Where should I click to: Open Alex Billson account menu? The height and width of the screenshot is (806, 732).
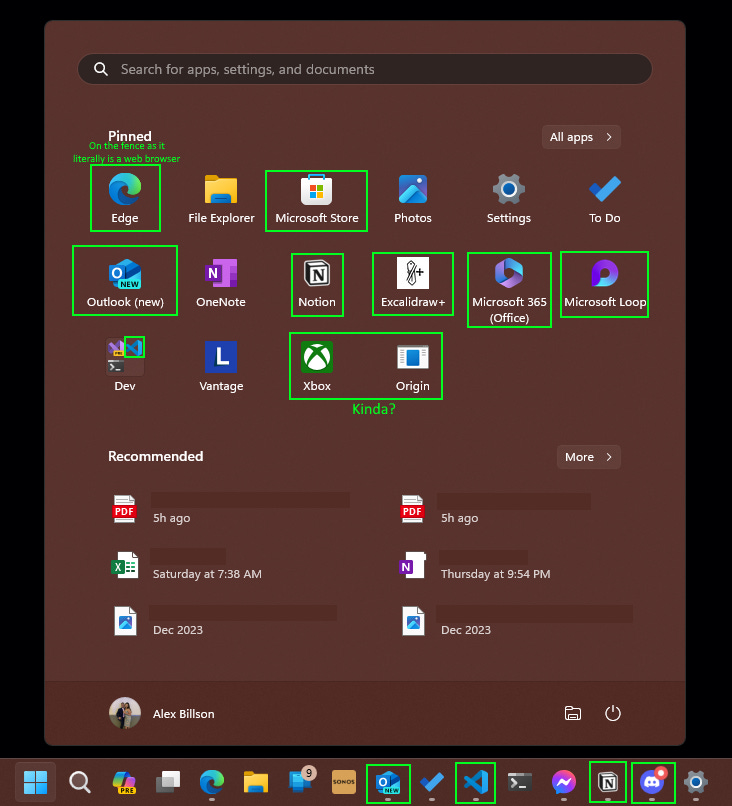162,713
